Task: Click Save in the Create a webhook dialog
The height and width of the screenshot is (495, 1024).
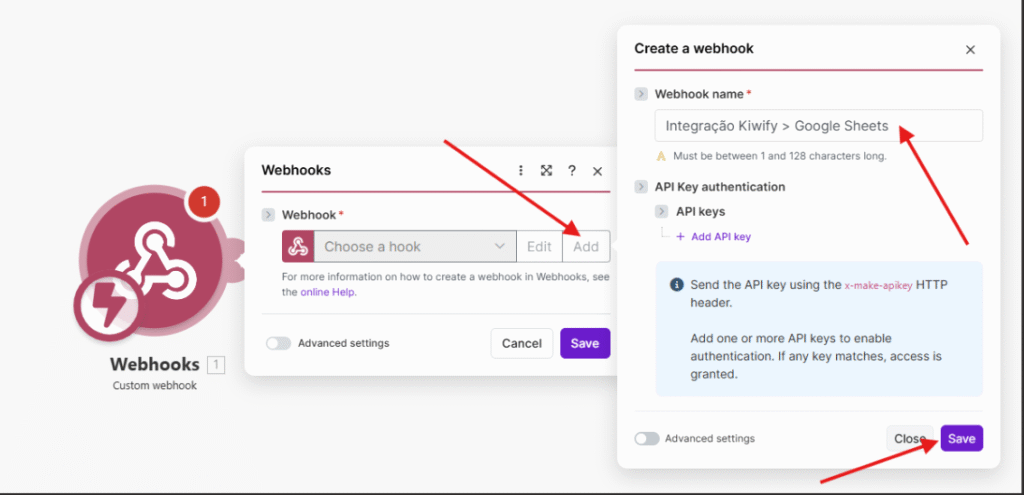Action: click(x=961, y=438)
